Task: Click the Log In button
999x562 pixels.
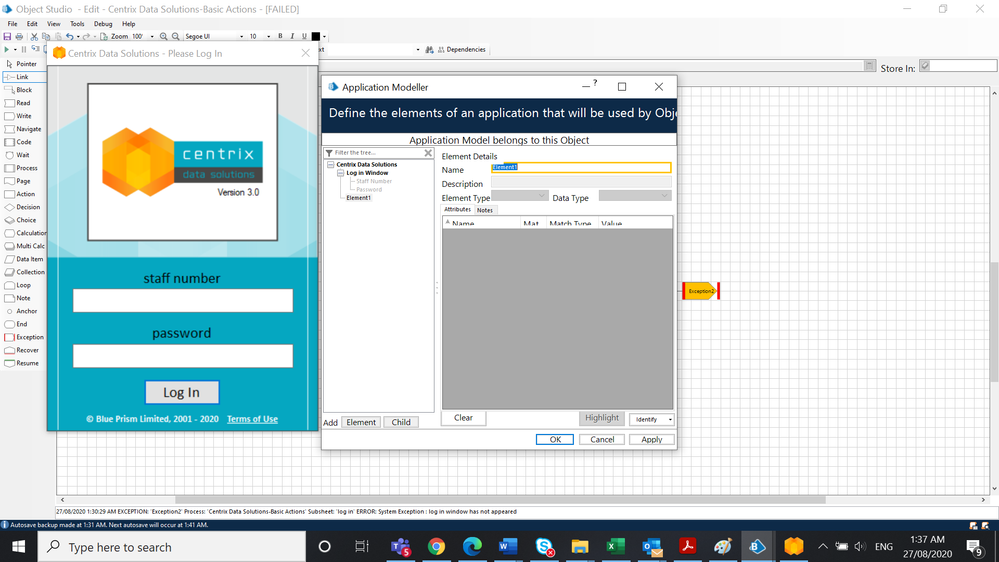Action: 182,393
